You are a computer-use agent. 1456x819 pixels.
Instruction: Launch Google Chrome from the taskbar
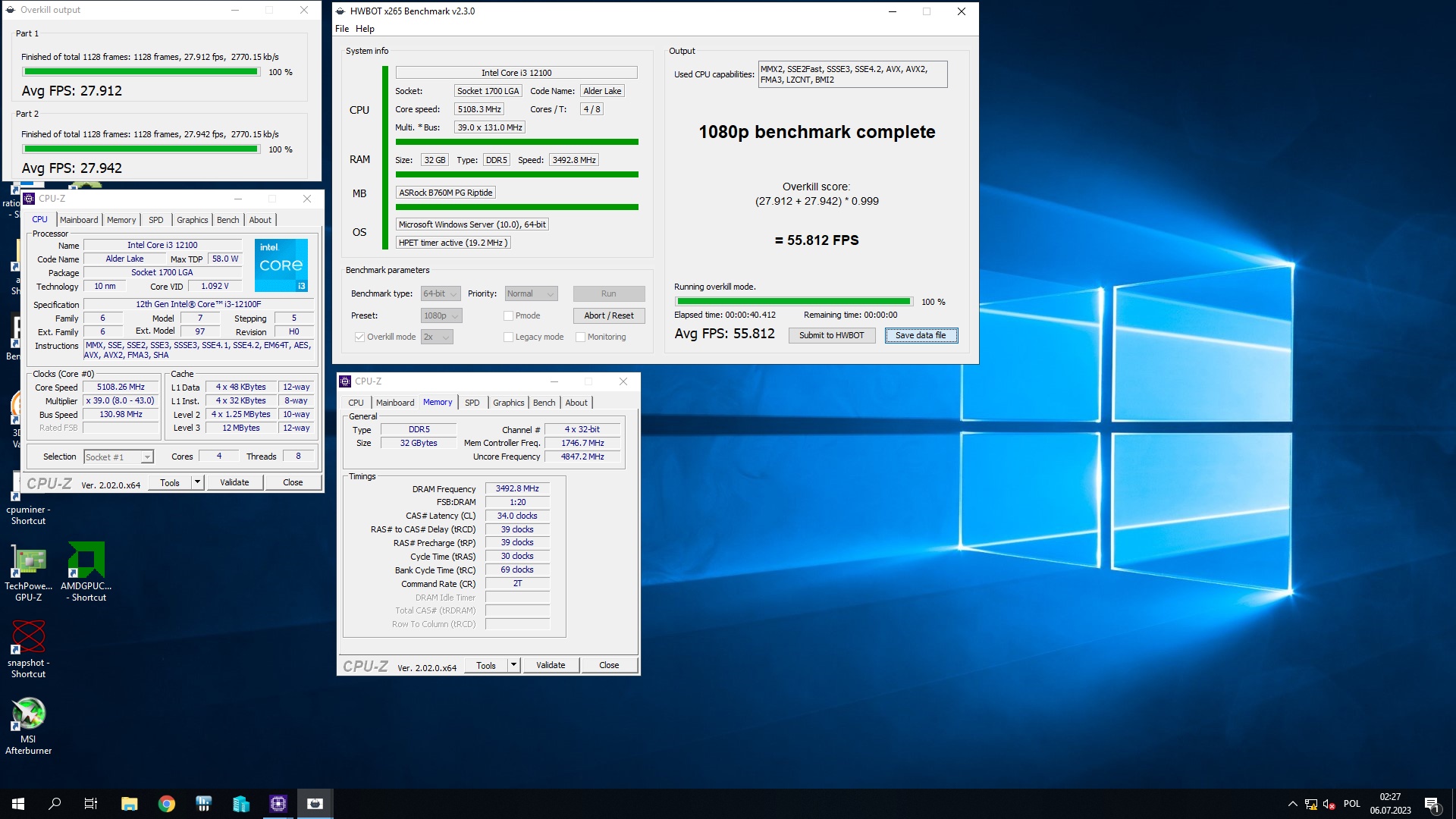166,804
